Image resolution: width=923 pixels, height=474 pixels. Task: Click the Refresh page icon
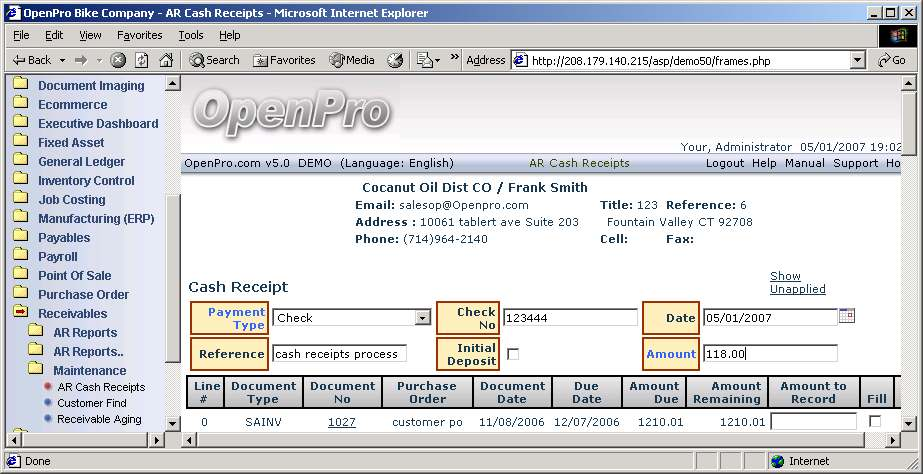pyautogui.click(x=141, y=60)
